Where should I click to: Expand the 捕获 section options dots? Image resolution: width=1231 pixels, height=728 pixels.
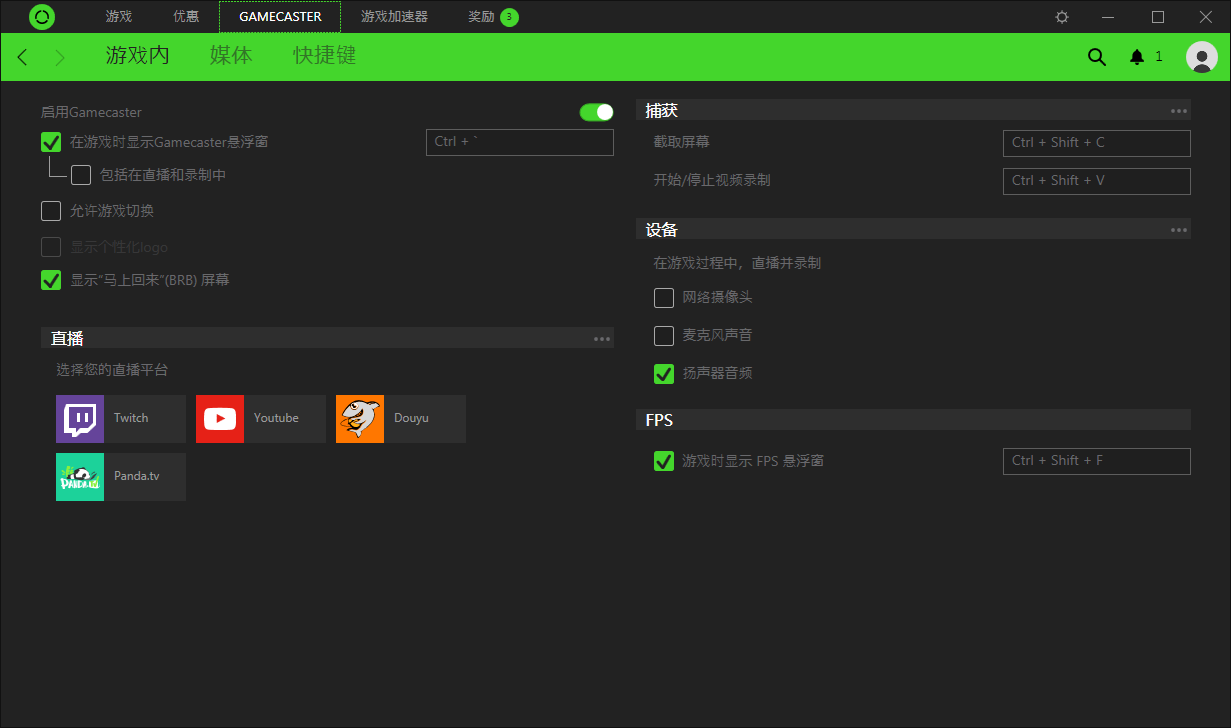pyautogui.click(x=1179, y=111)
